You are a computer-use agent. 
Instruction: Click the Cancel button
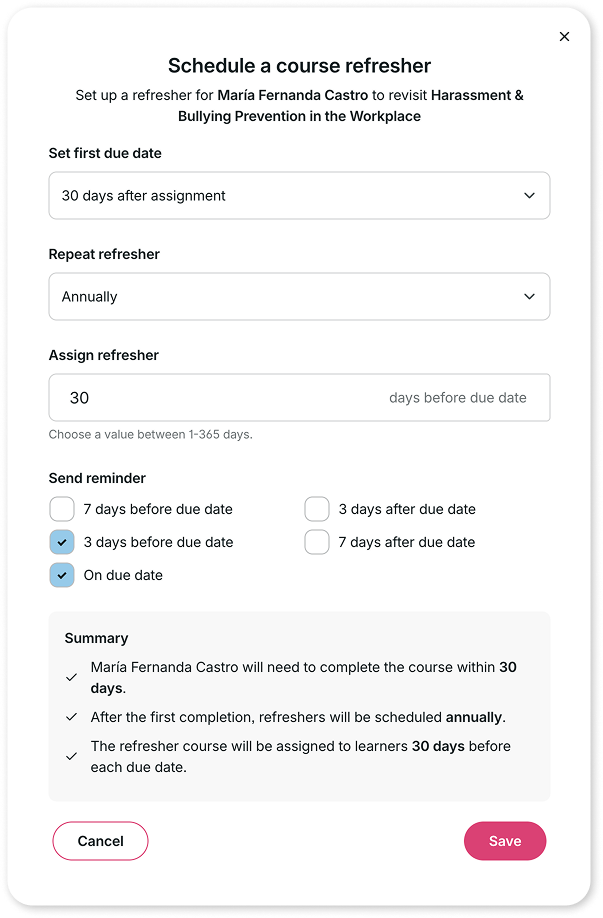tap(100, 841)
